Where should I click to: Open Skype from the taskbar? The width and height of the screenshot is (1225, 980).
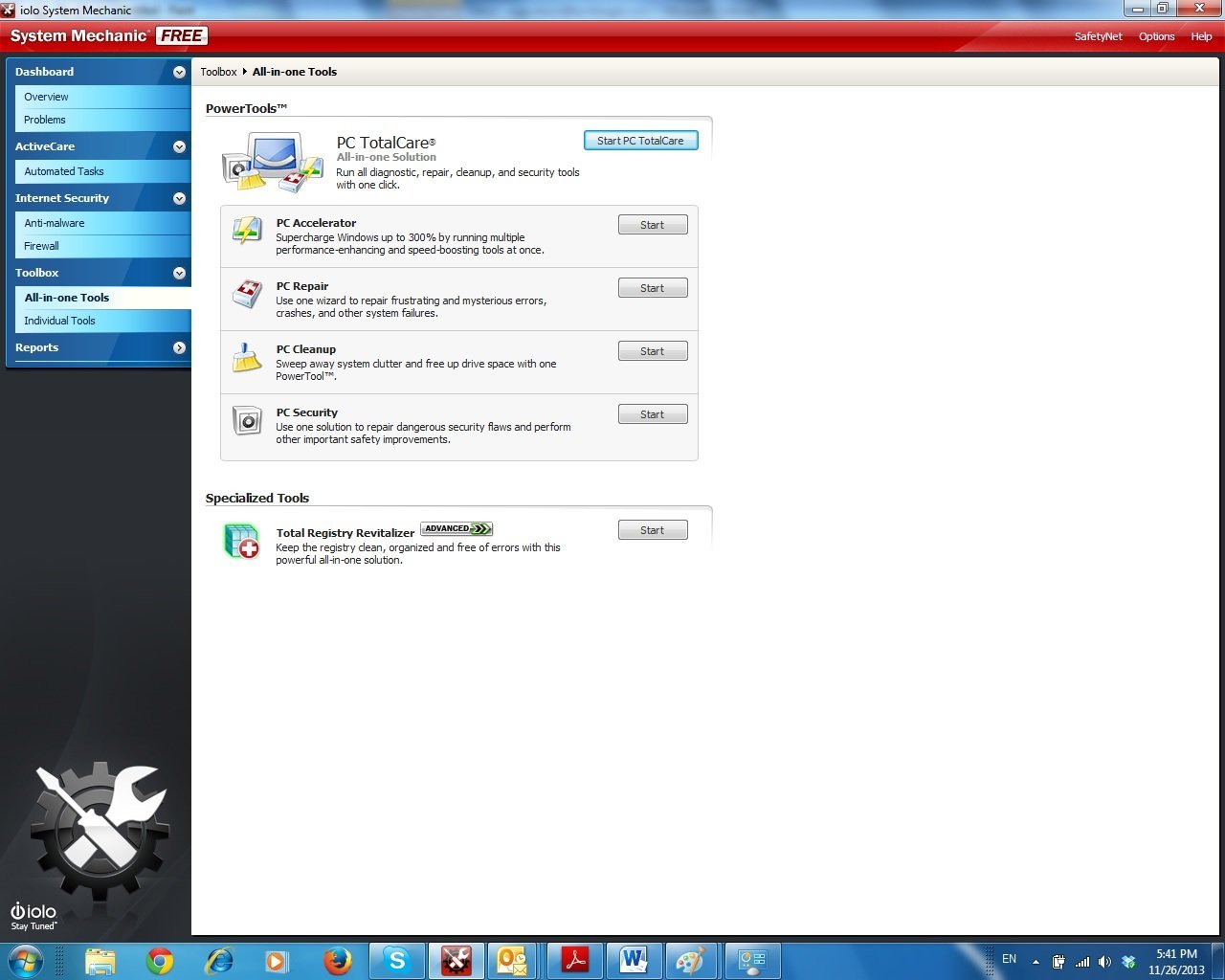coord(396,961)
